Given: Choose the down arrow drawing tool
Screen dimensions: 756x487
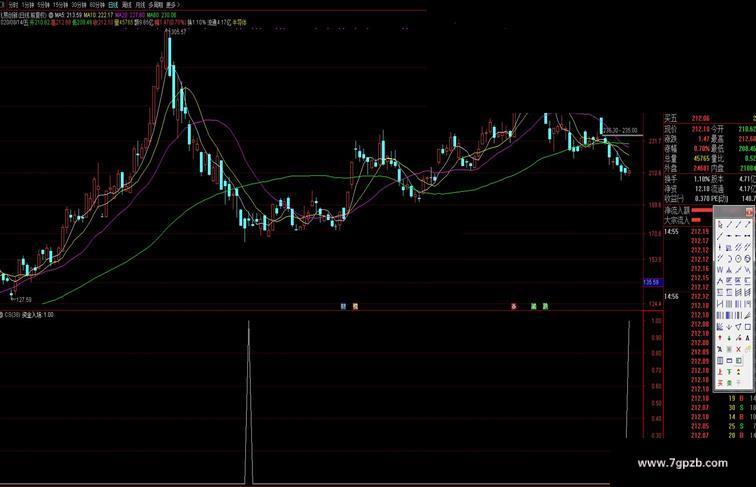Looking at the screenshot, I should [x=729, y=327].
